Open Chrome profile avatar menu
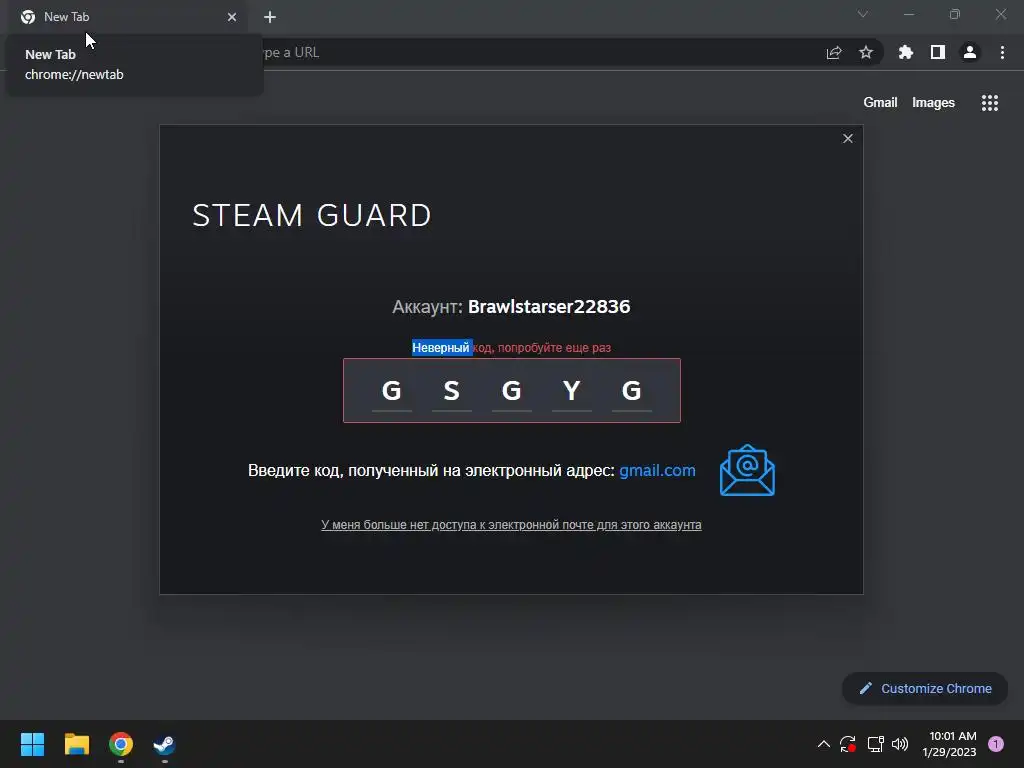 [970, 52]
